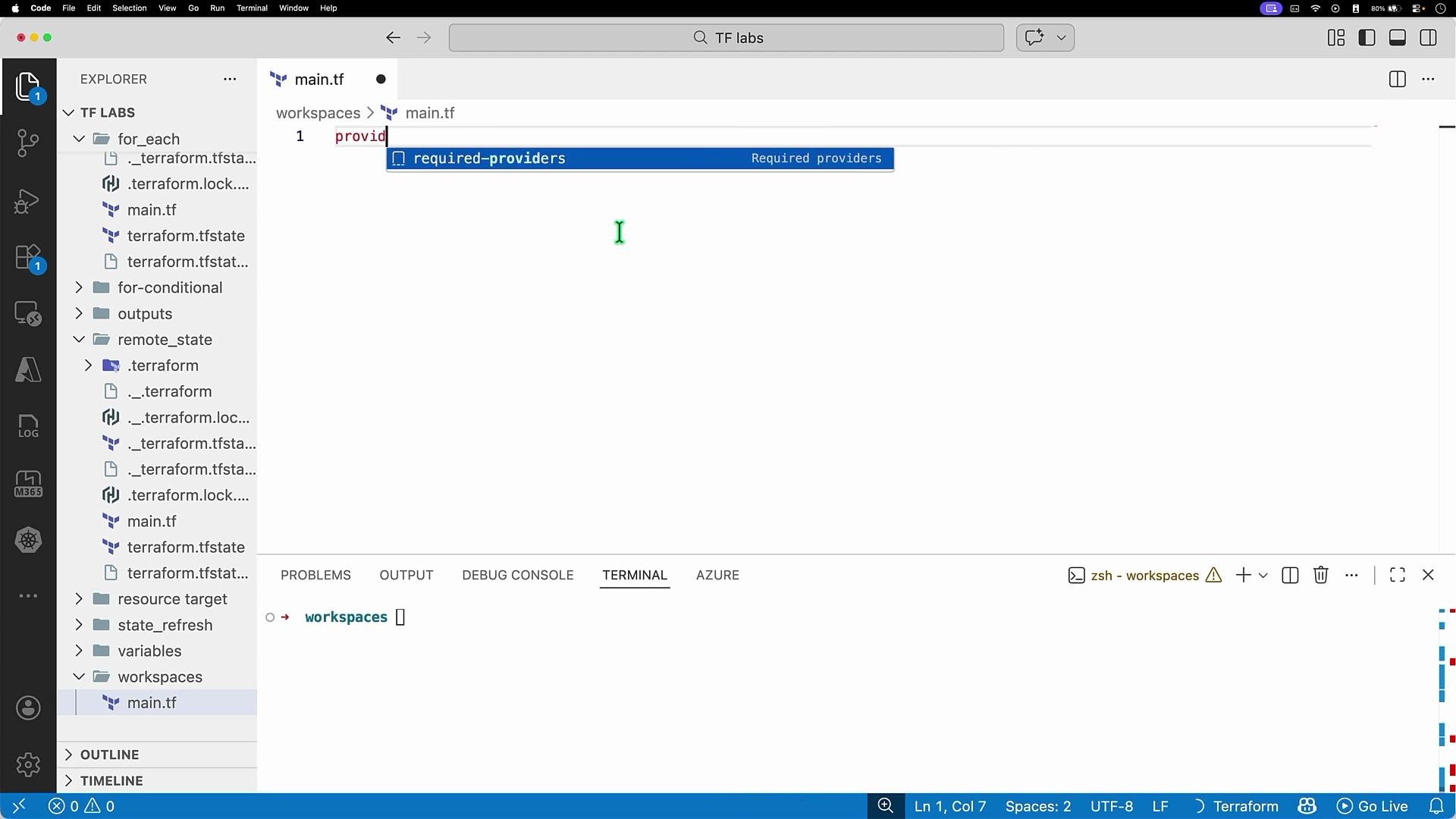
Task: Split the editor right
Action: tap(1397, 80)
